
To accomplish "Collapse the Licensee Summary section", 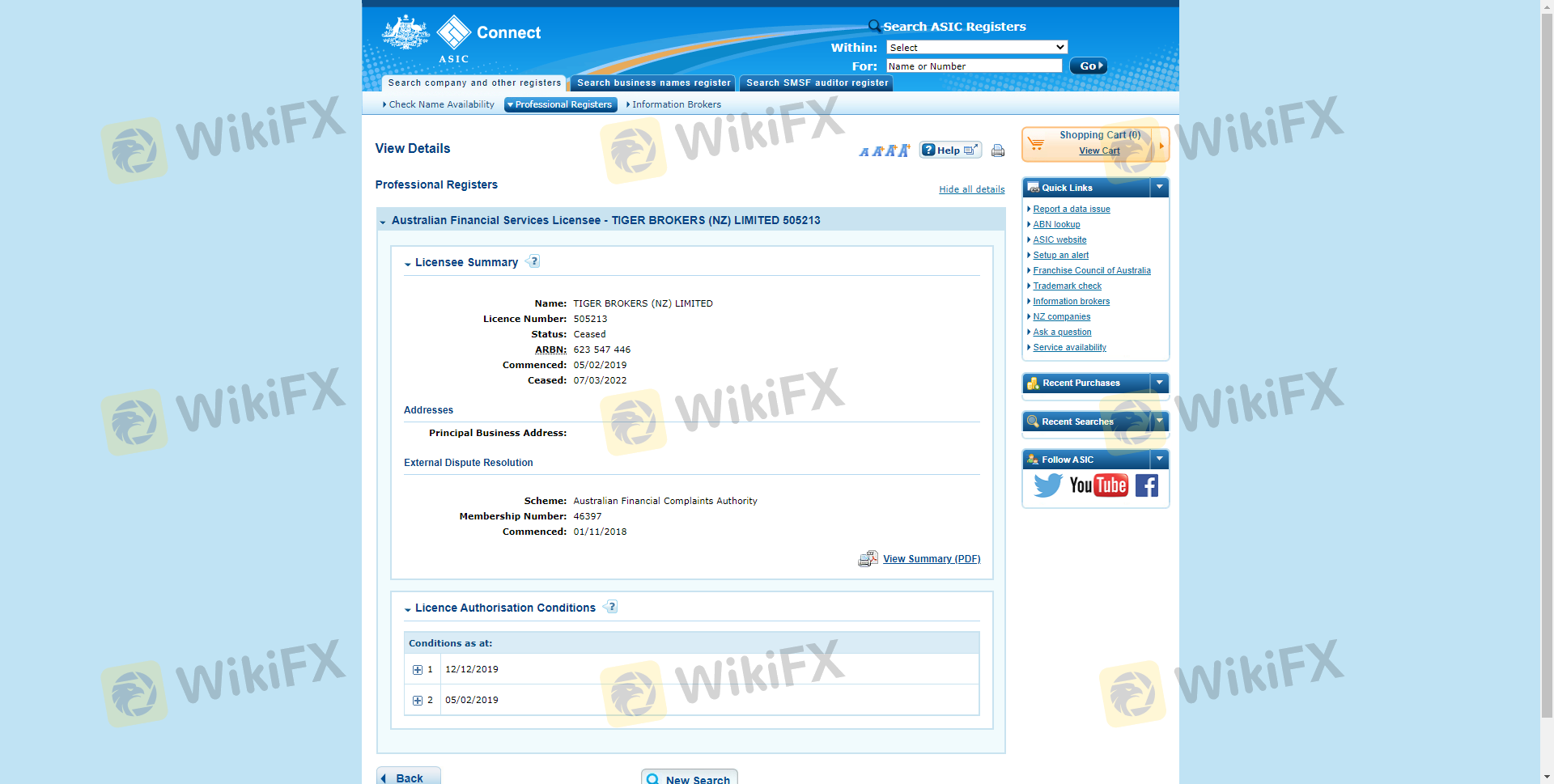I will [x=408, y=264].
